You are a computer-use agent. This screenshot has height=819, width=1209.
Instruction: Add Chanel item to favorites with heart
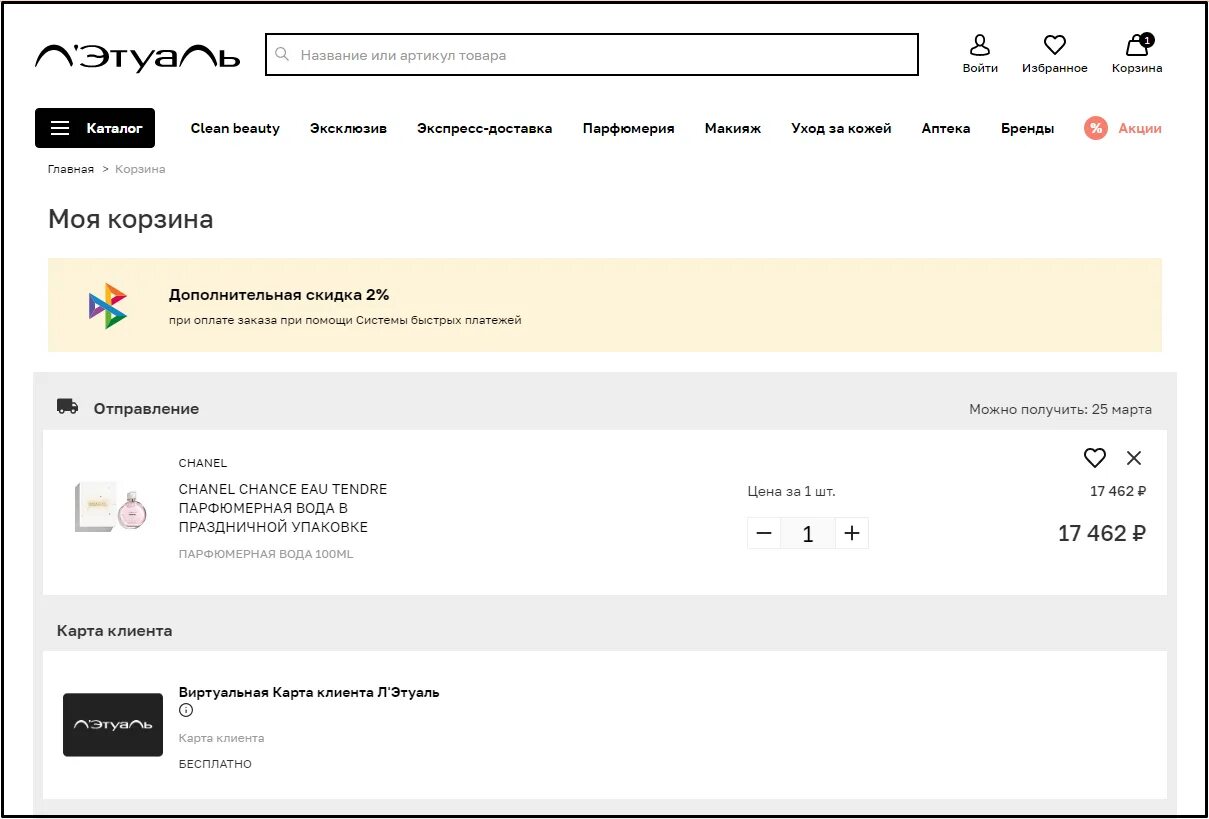coord(1095,458)
